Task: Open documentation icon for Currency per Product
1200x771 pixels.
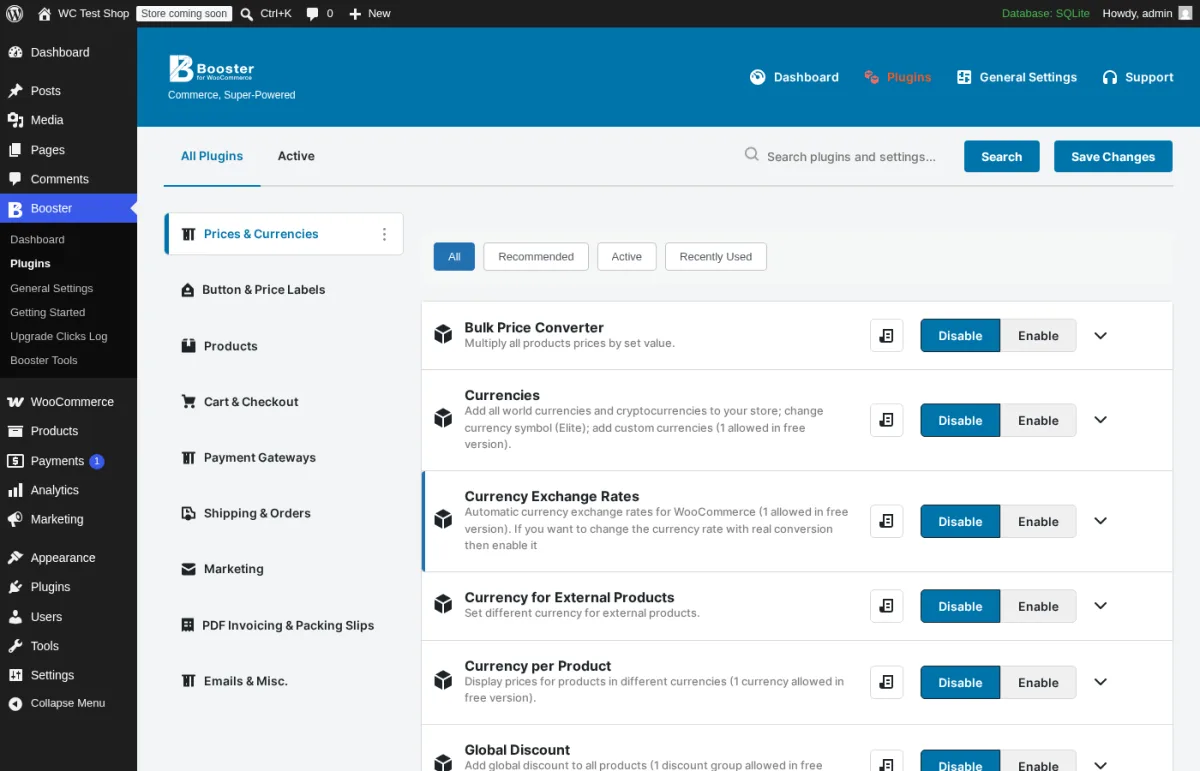Action: click(x=886, y=682)
